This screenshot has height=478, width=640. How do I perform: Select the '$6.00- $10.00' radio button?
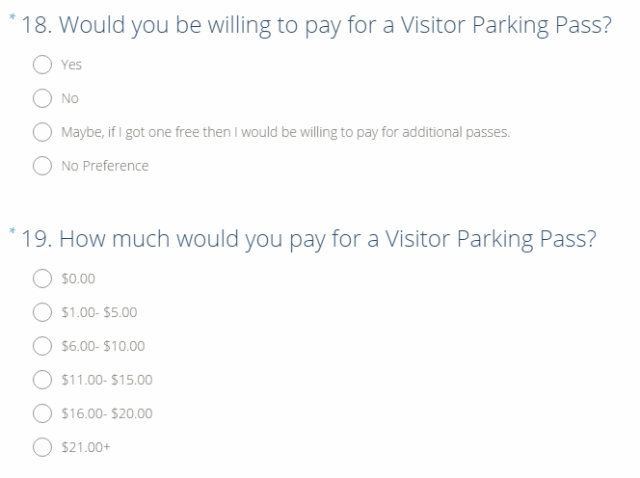coord(42,346)
